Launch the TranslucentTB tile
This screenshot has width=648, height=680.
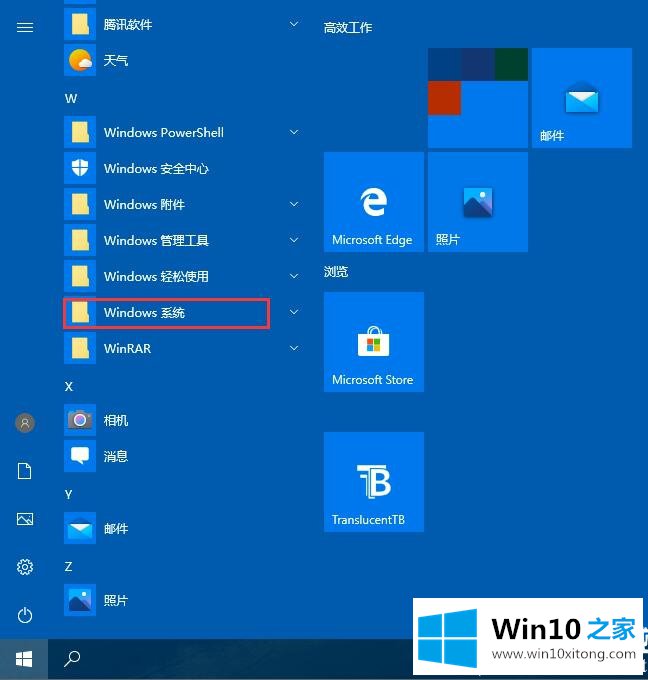[x=374, y=482]
